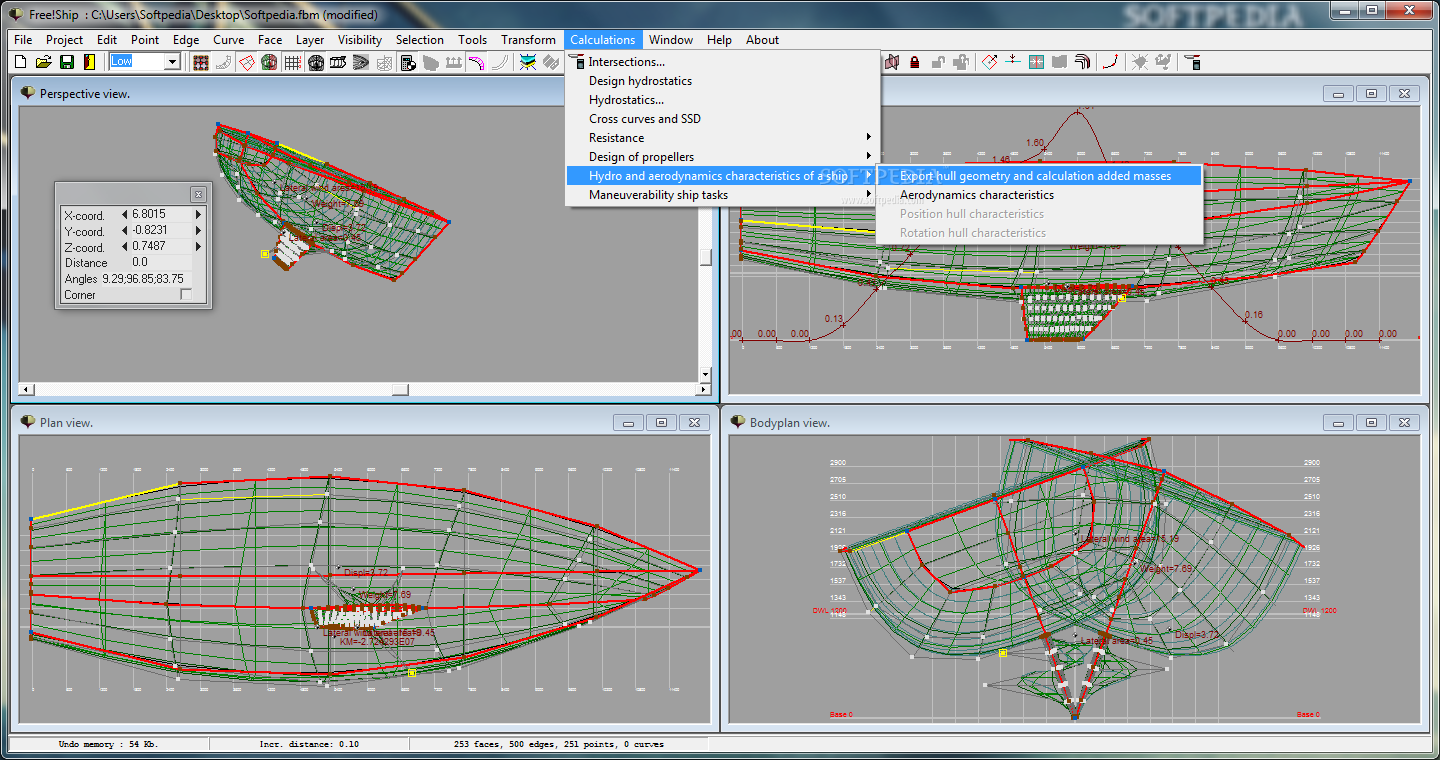Toggle interior edges display icon
Image resolution: width=1440 pixels, height=760 pixels.
click(246, 62)
